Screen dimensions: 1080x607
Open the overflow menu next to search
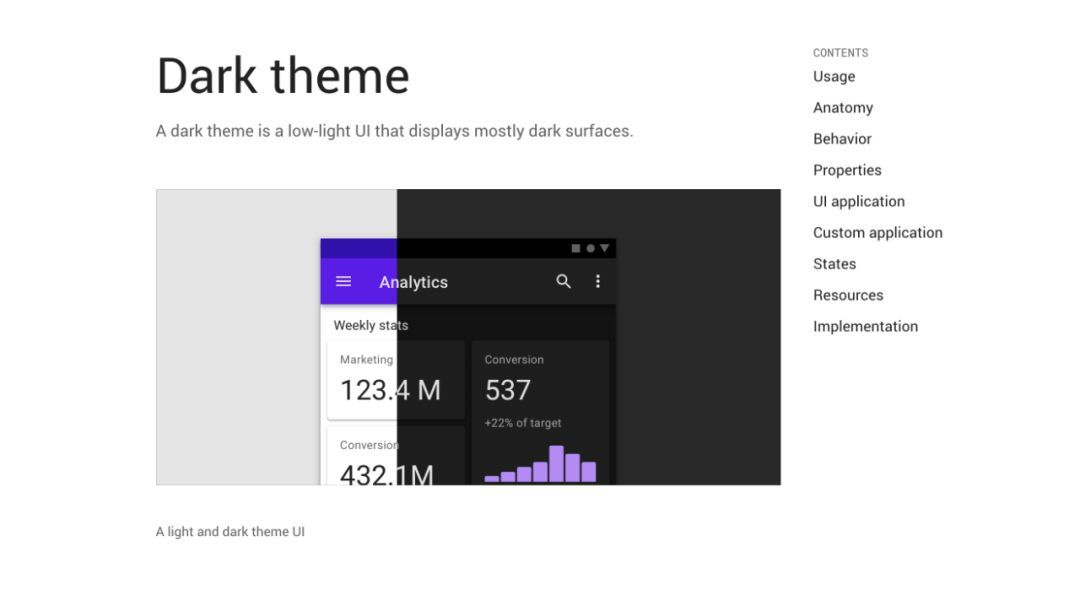point(598,281)
